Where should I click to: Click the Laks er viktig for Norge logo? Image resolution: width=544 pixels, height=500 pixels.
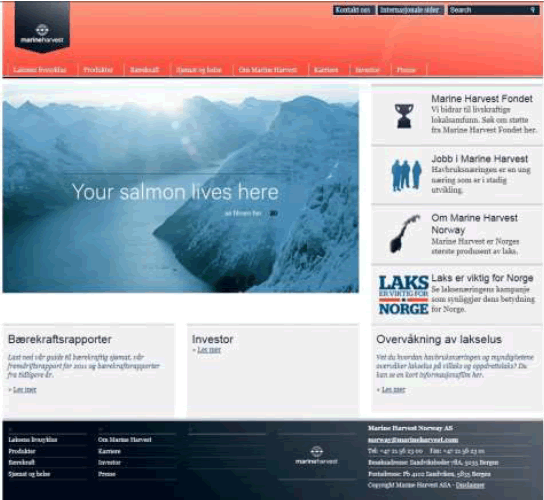pos(403,295)
